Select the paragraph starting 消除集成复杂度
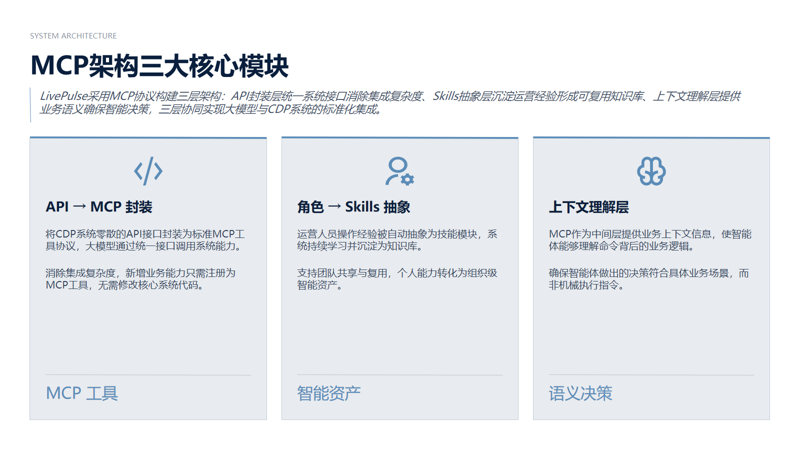 point(140,279)
